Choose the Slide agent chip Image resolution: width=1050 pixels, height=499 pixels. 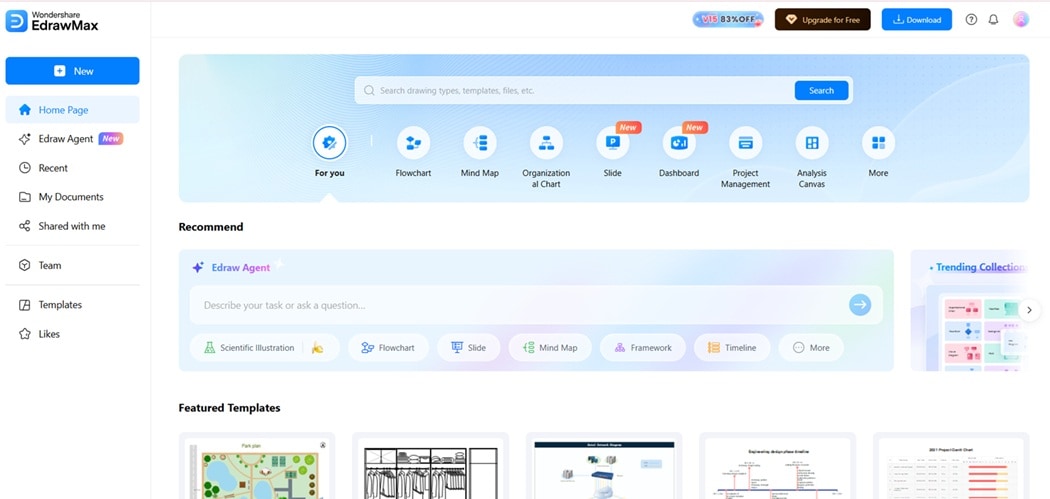coord(469,348)
